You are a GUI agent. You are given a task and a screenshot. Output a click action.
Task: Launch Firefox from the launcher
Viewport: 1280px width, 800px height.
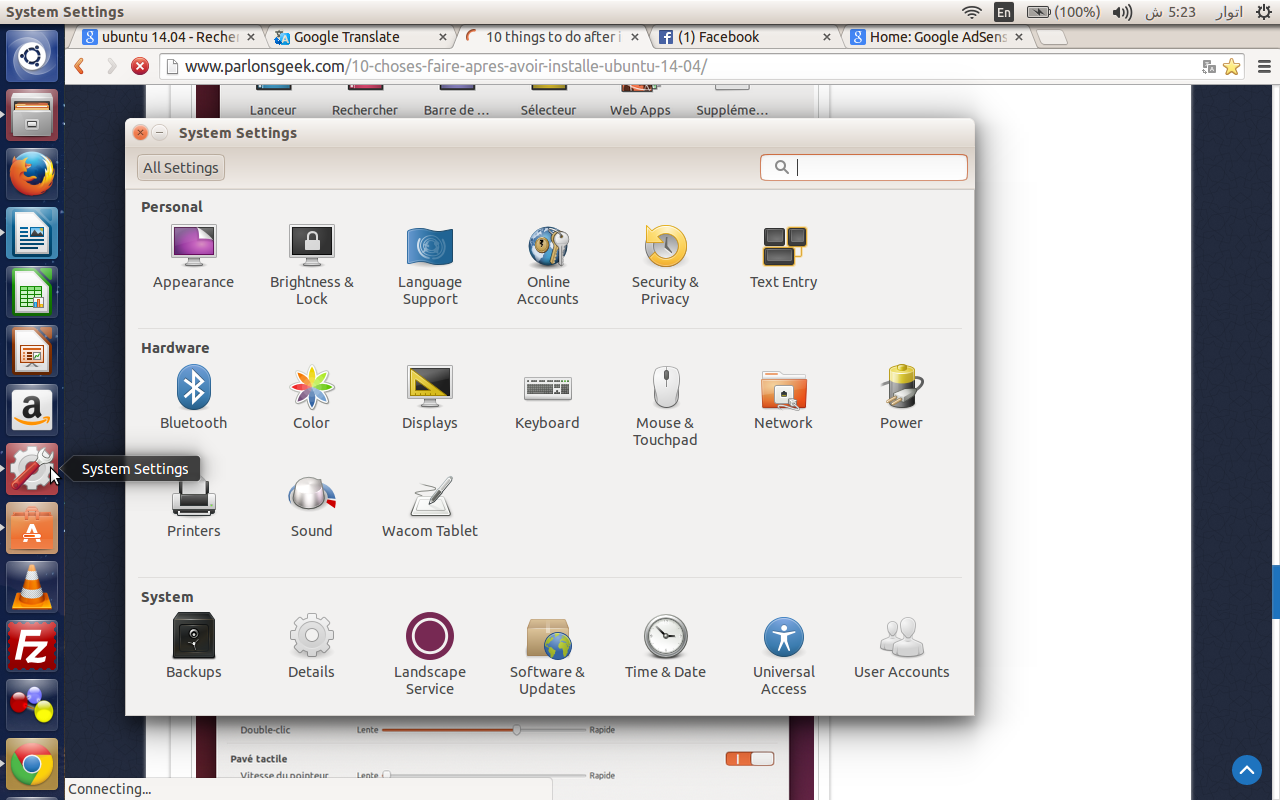tap(32, 174)
